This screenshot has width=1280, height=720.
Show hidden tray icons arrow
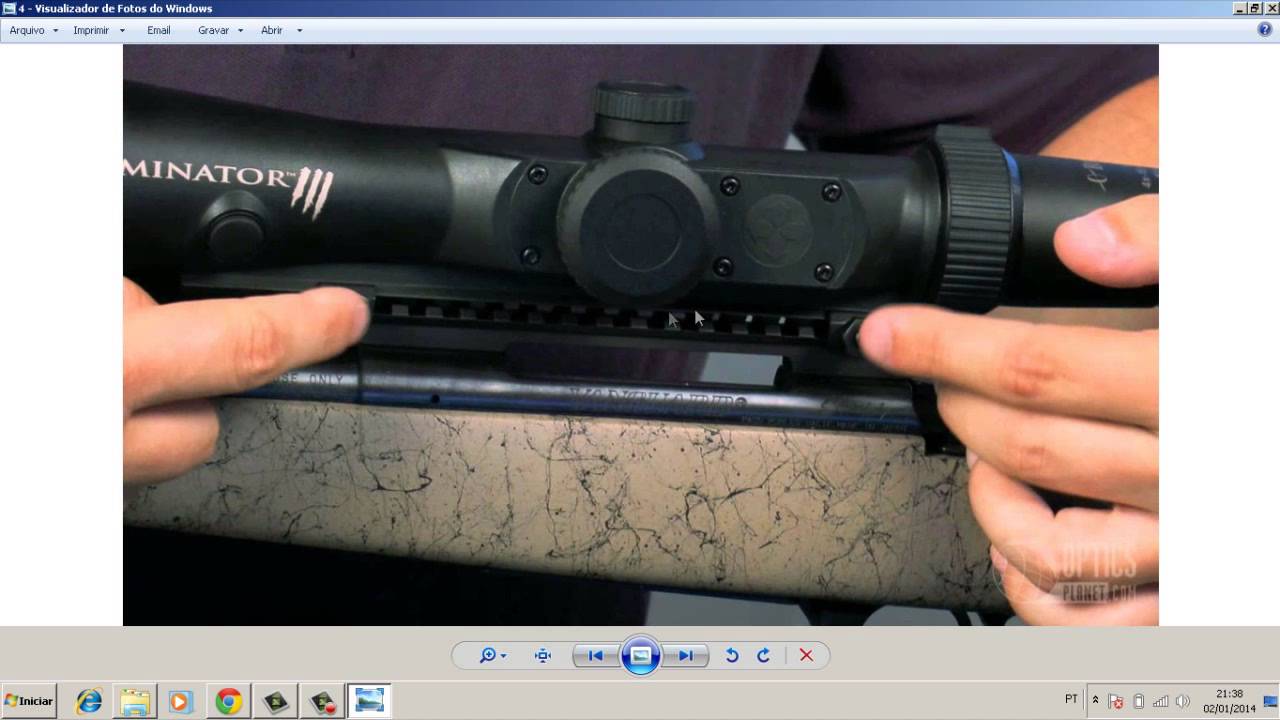pos(1095,700)
